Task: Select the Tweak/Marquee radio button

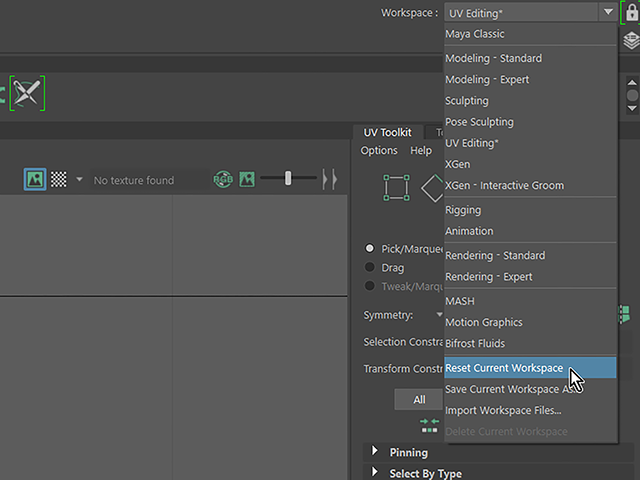Action: [x=369, y=286]
